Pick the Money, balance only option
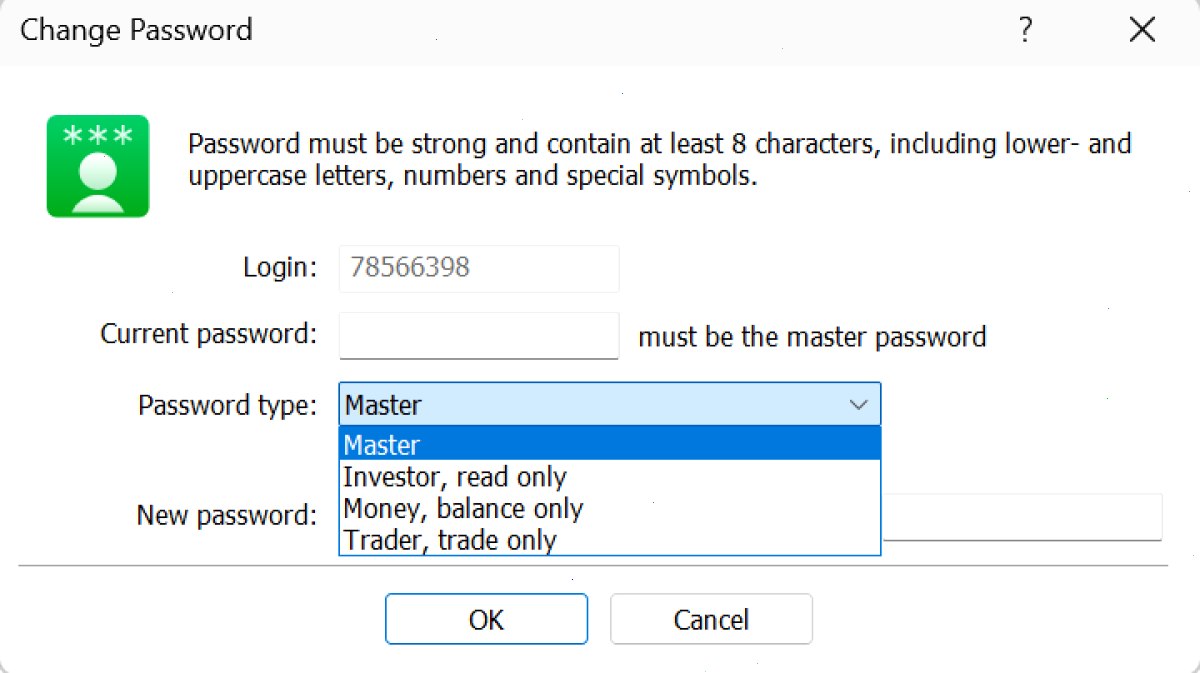The image size is (1200, 673). (x=610, y=508)
